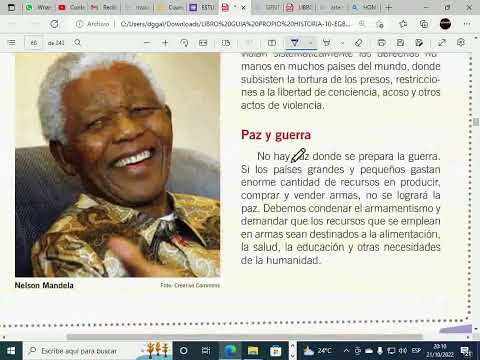Expand the Highlight options dropdown

coord(342,43)
